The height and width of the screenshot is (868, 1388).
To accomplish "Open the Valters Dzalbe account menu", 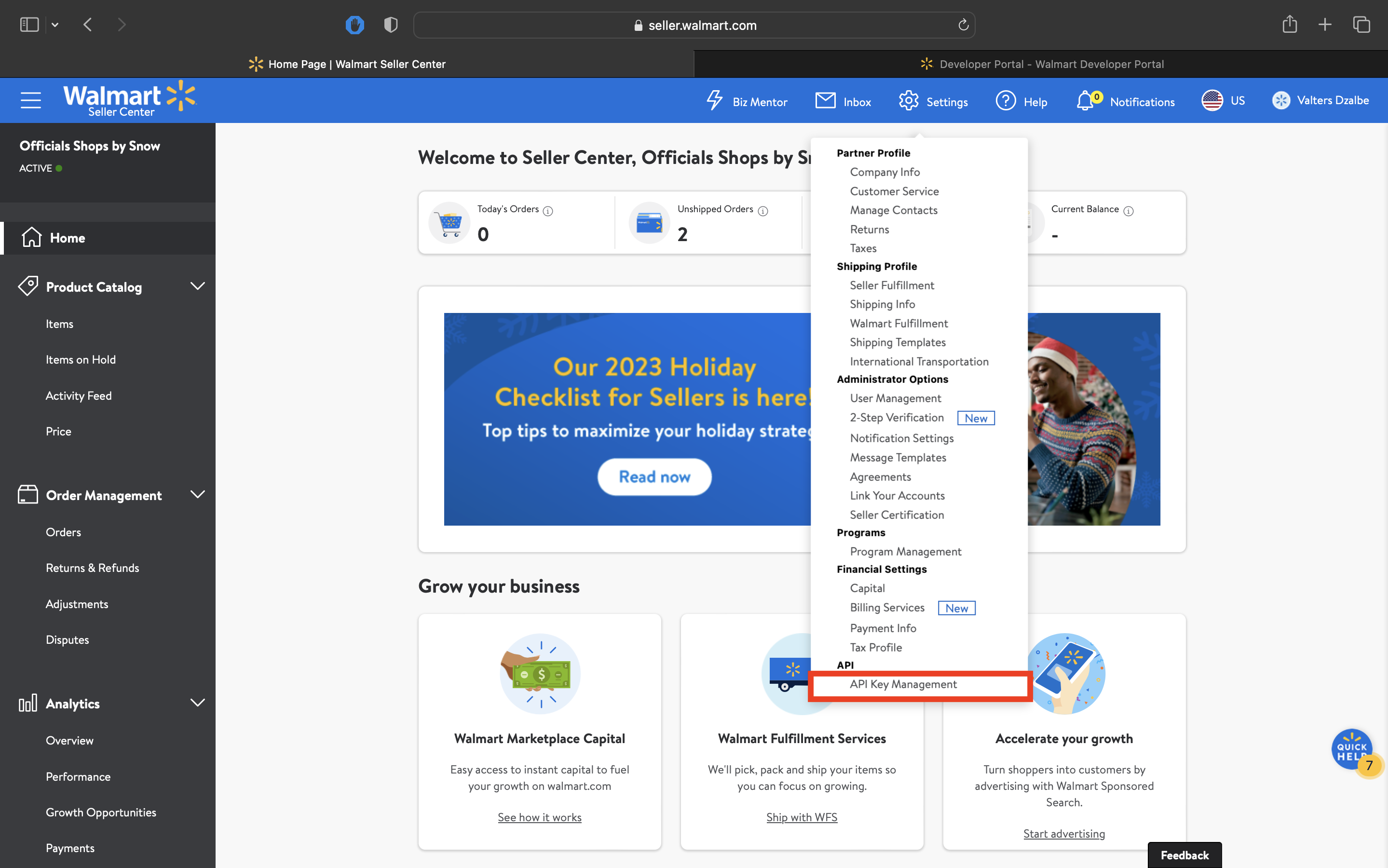I will click(x=1320, y=100).
